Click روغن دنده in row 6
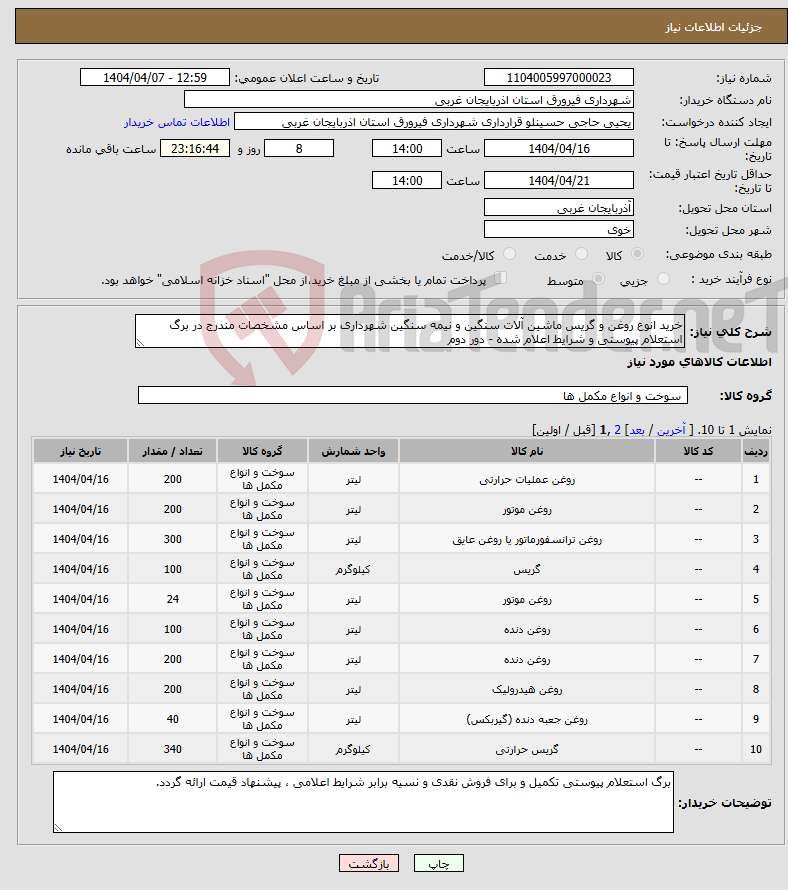The width and height of the screenshot is (788, 890). (527, 629)
